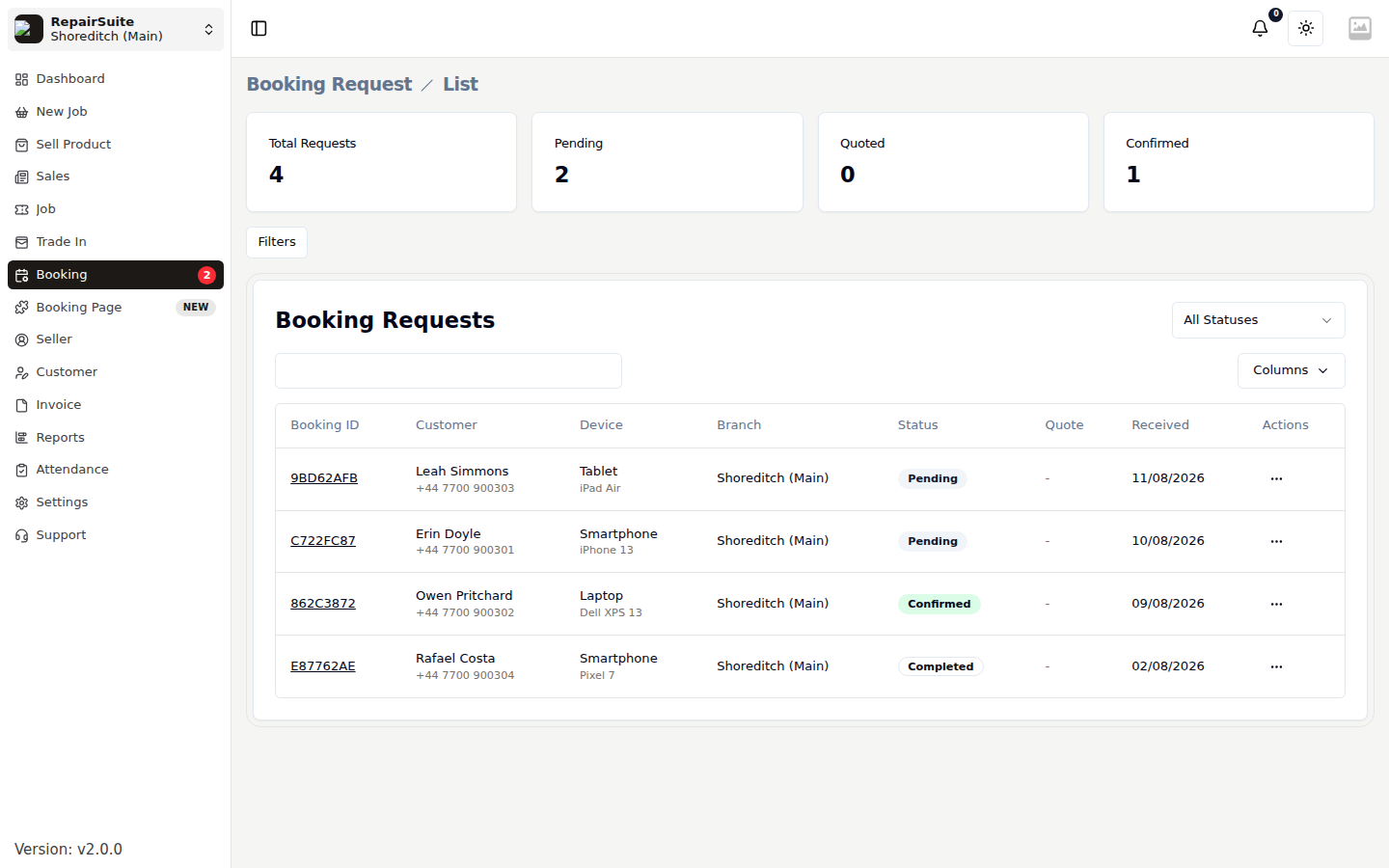The width and height of the screenshot is (1389, 868).
Task: Click the Job ticket icon
Action: coord(21,209)
